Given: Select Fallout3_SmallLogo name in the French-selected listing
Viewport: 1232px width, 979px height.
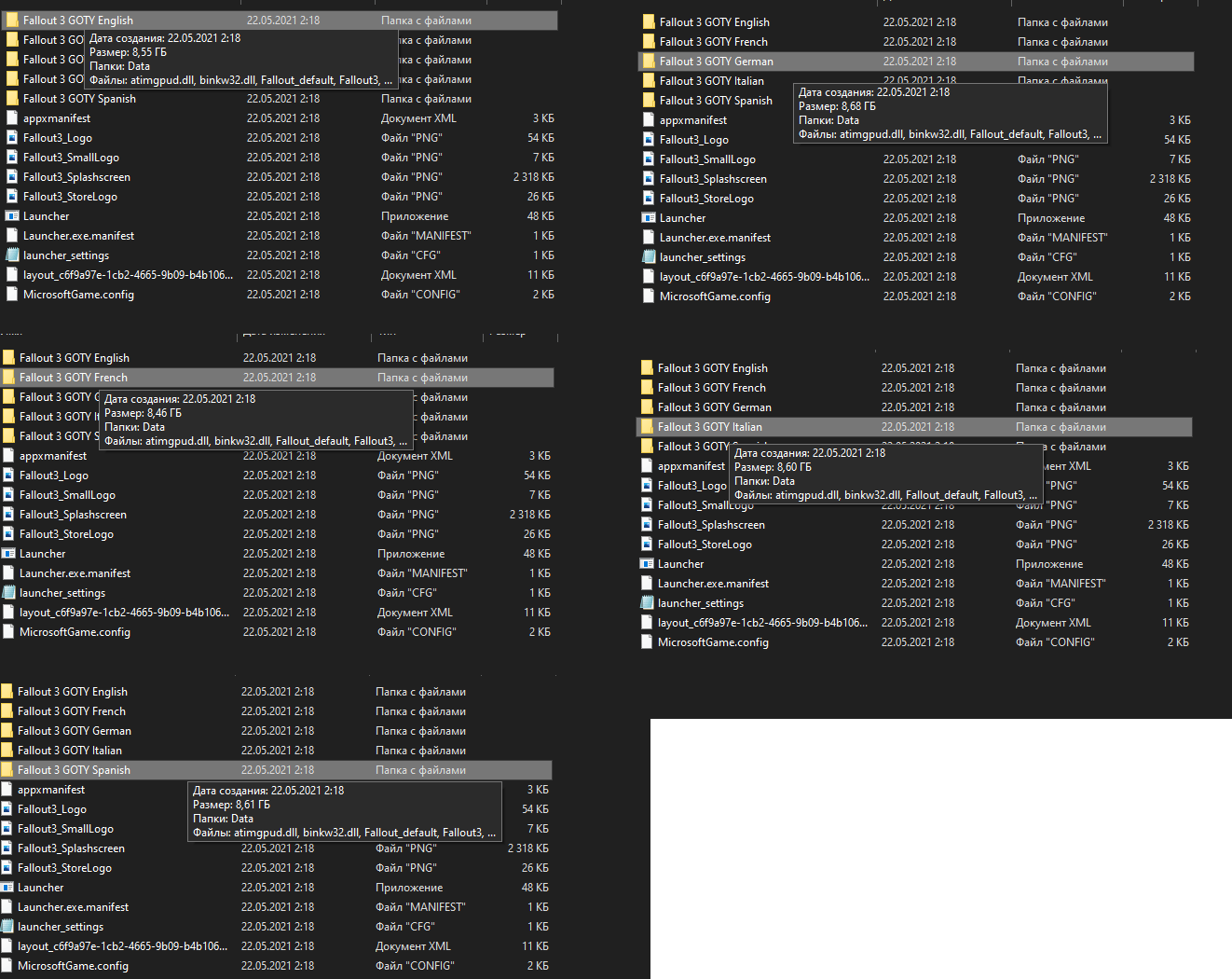Looking at the screenshot, I should pyautogui.click(x=67, y=495).
